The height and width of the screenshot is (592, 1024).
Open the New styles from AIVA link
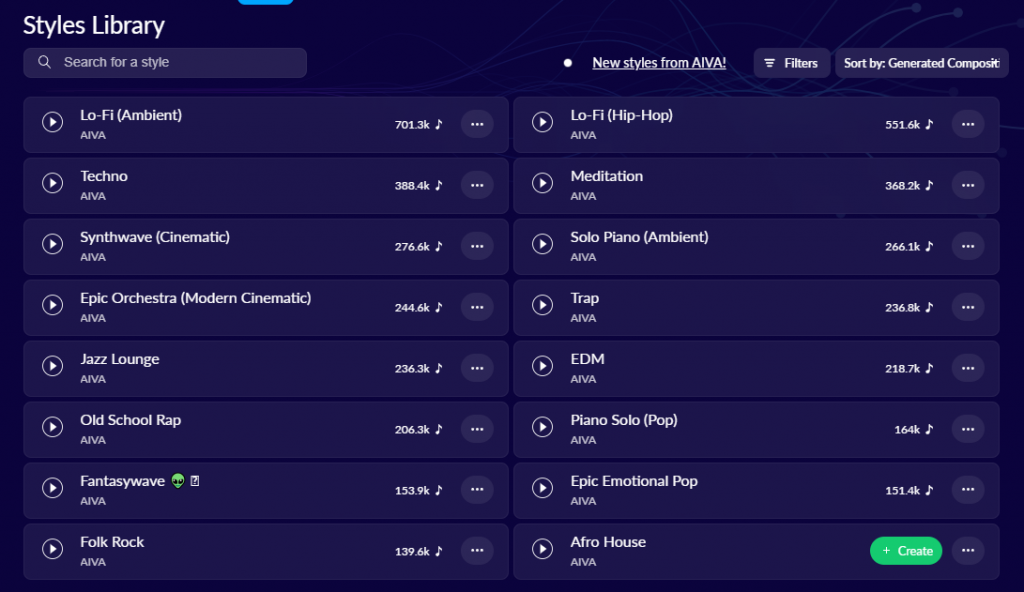(659, 63)
